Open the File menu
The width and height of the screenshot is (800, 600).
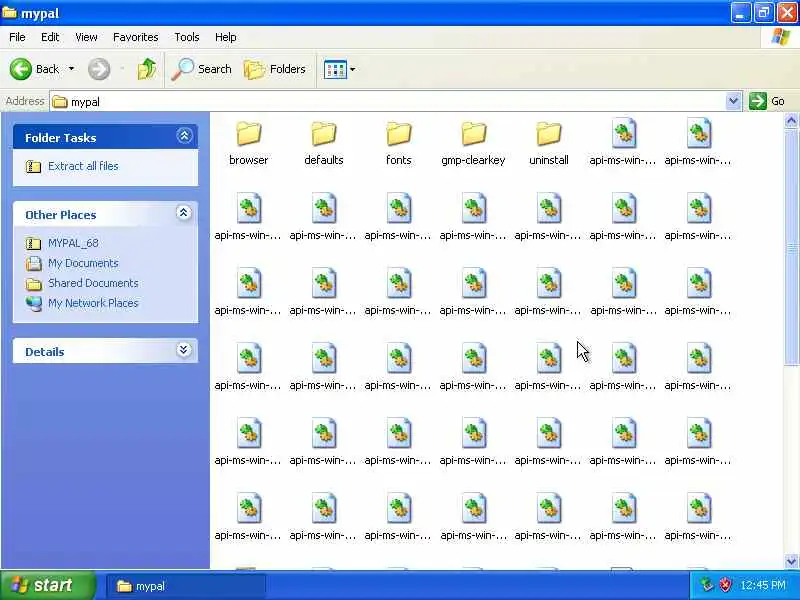(x=17, y=37)
